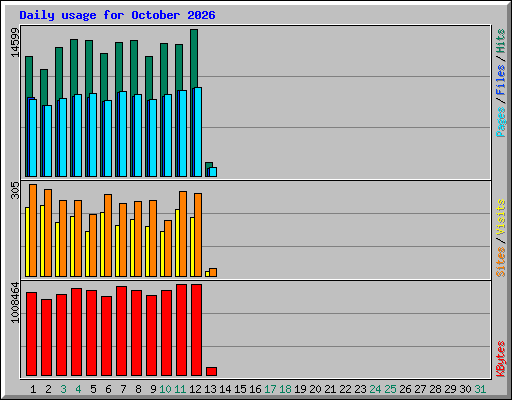Screen dimensions: 512x400
Task: Click green weekend day 24 label
Action: [x=375, y=389]
